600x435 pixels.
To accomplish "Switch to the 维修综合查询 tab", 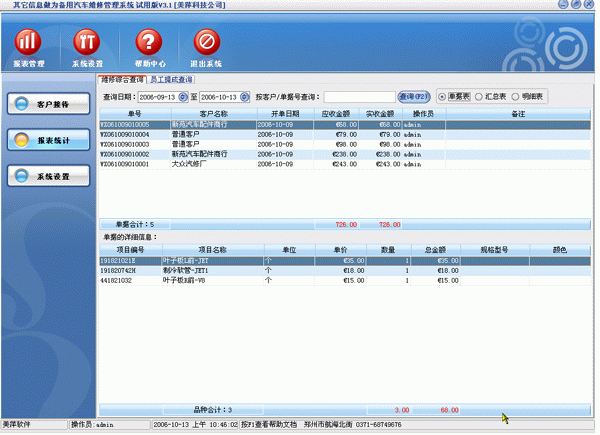I will (x=122, y=79).
